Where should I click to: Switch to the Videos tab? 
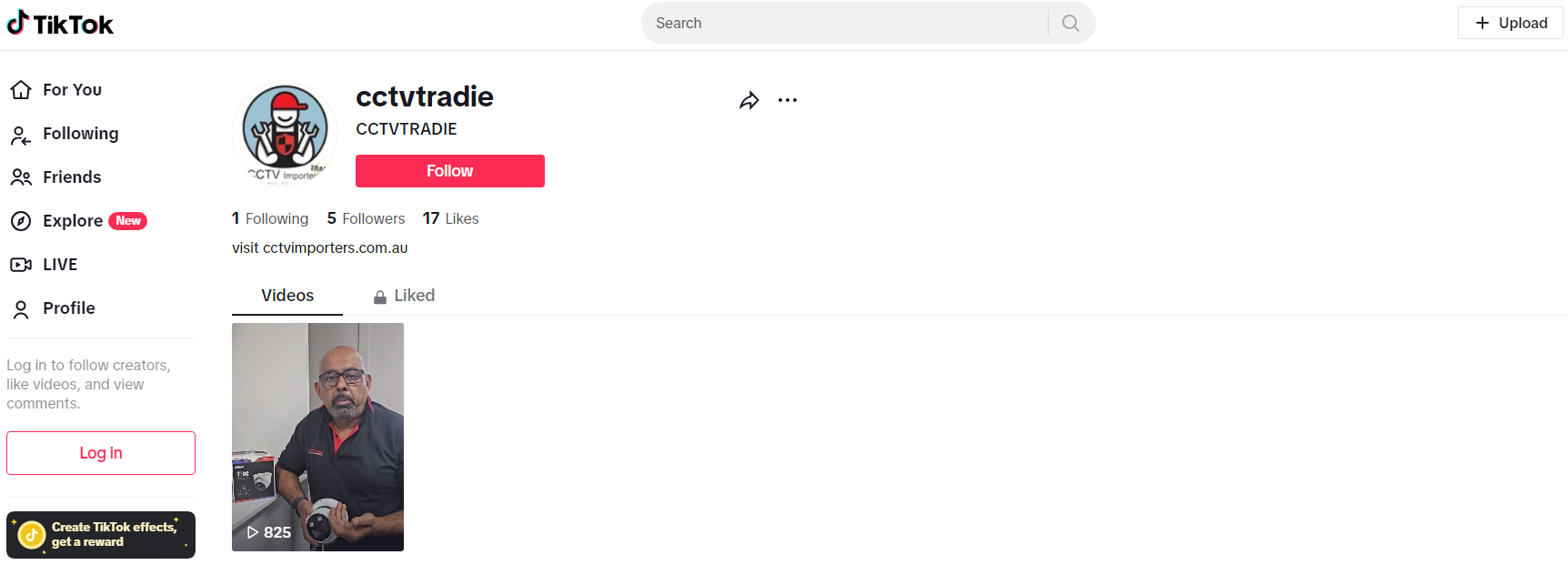(287, 296)
